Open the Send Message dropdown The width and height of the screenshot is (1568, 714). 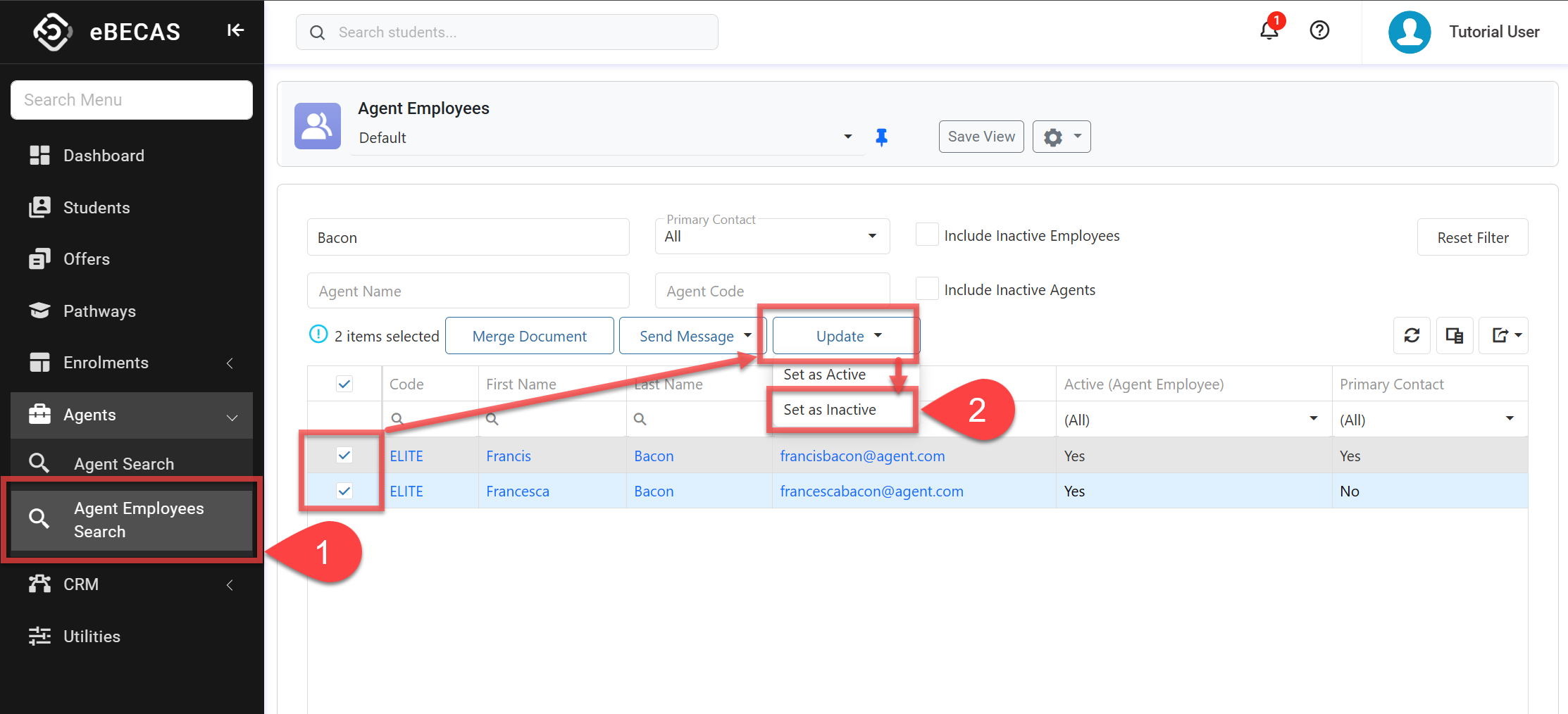[x=695, y=336]
